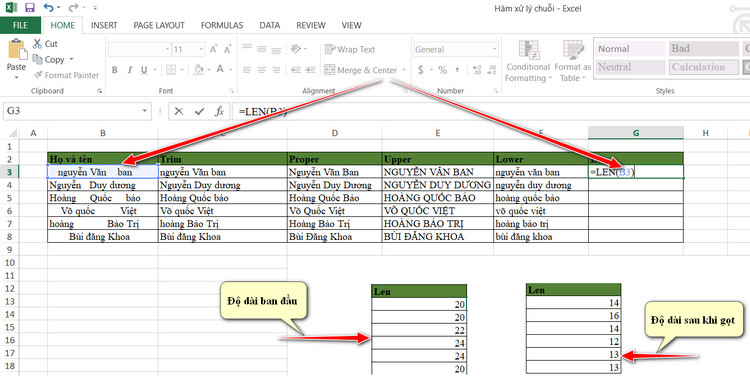Image resolution: width=750 pixels, height=376 pixels.
Task: Click the Percent Style icon
Action: pyautogui.click(x=442, y=70)
